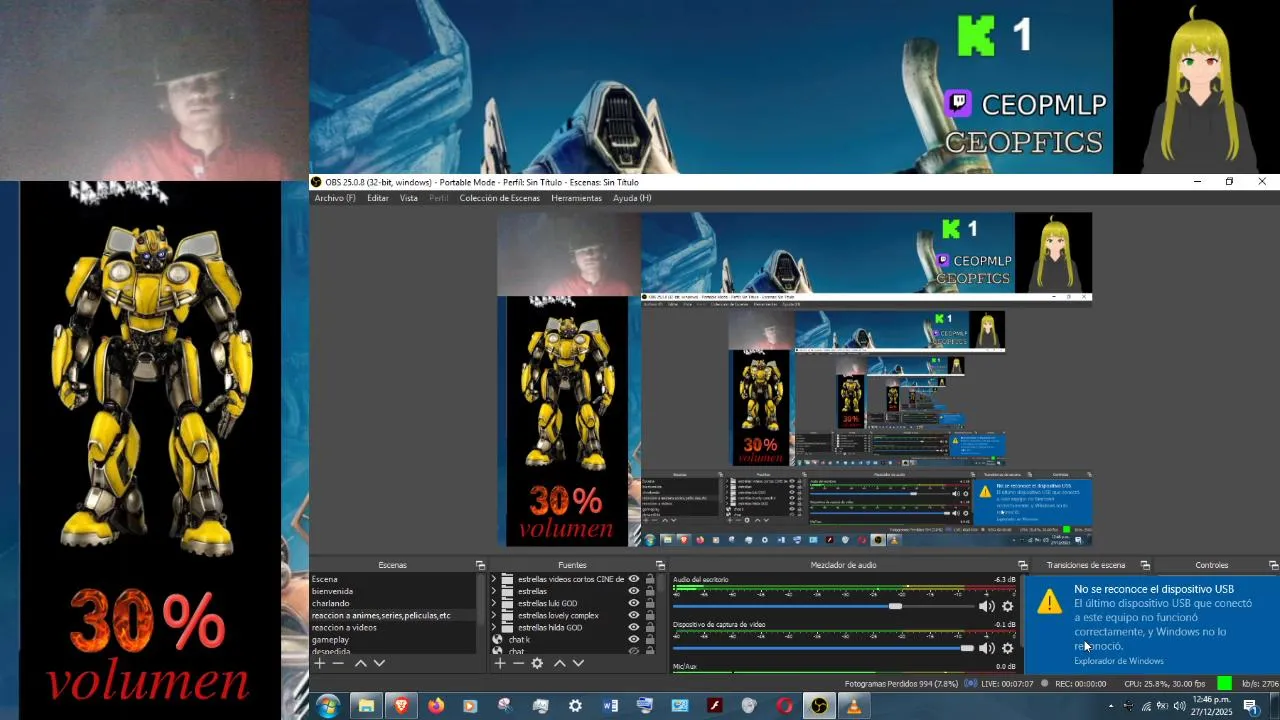
Task: Open the Windows Start button
Action: coord(328,706)
